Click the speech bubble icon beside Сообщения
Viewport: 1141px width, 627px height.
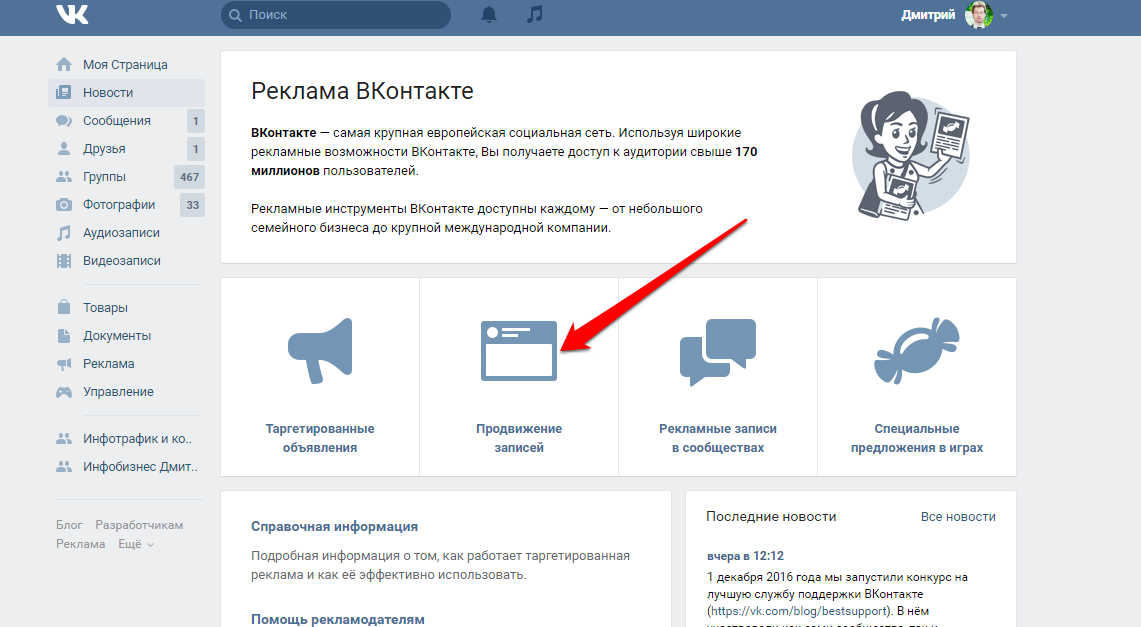point(64,121)
